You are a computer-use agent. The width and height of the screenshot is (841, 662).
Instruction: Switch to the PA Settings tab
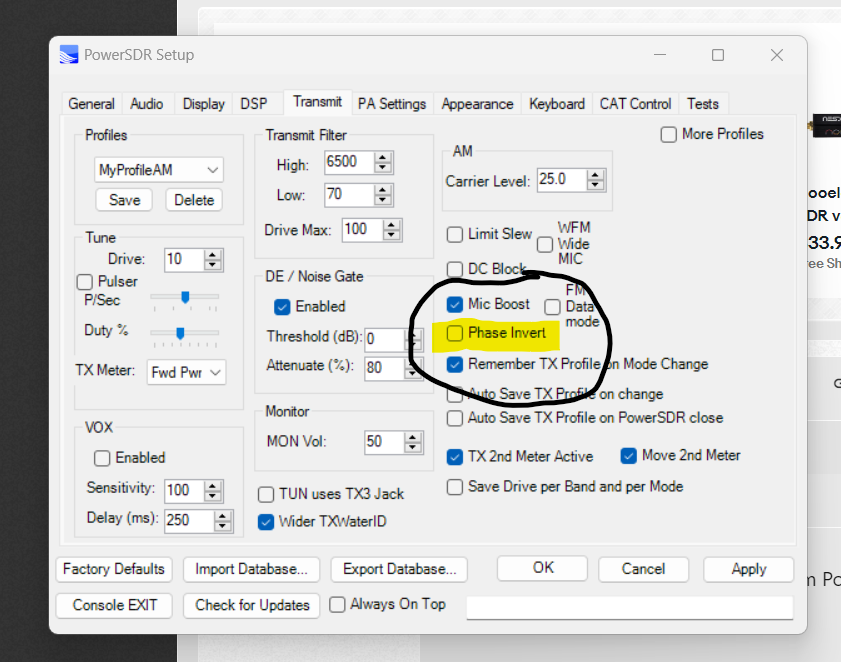(392, 104)
